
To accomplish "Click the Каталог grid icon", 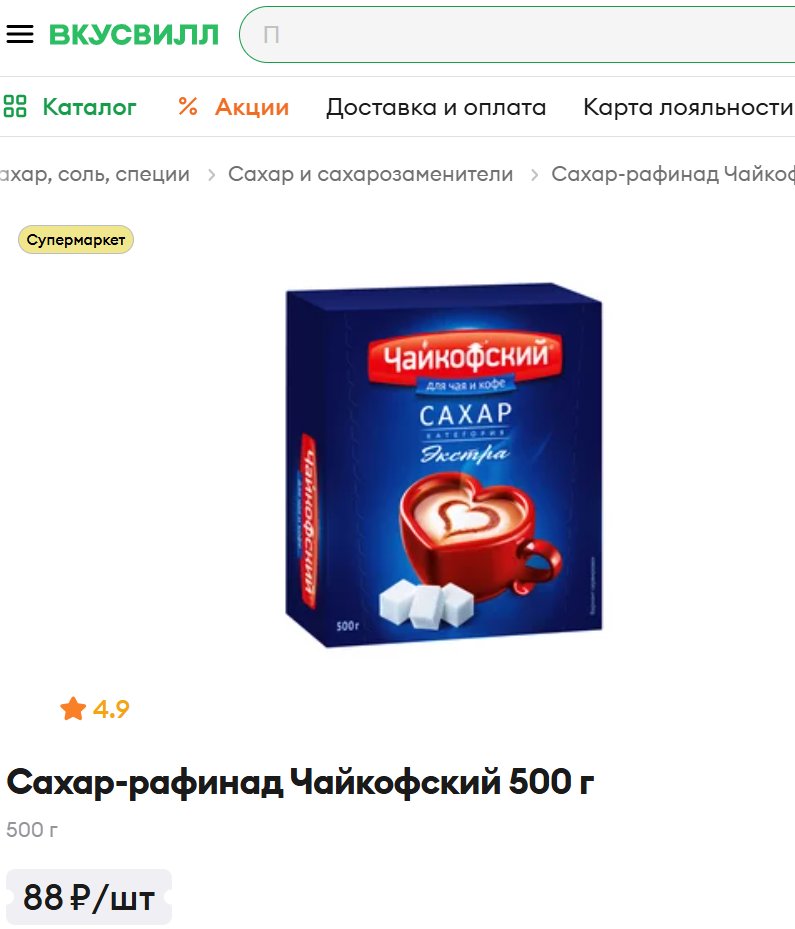I will click(x=15, y=107).
